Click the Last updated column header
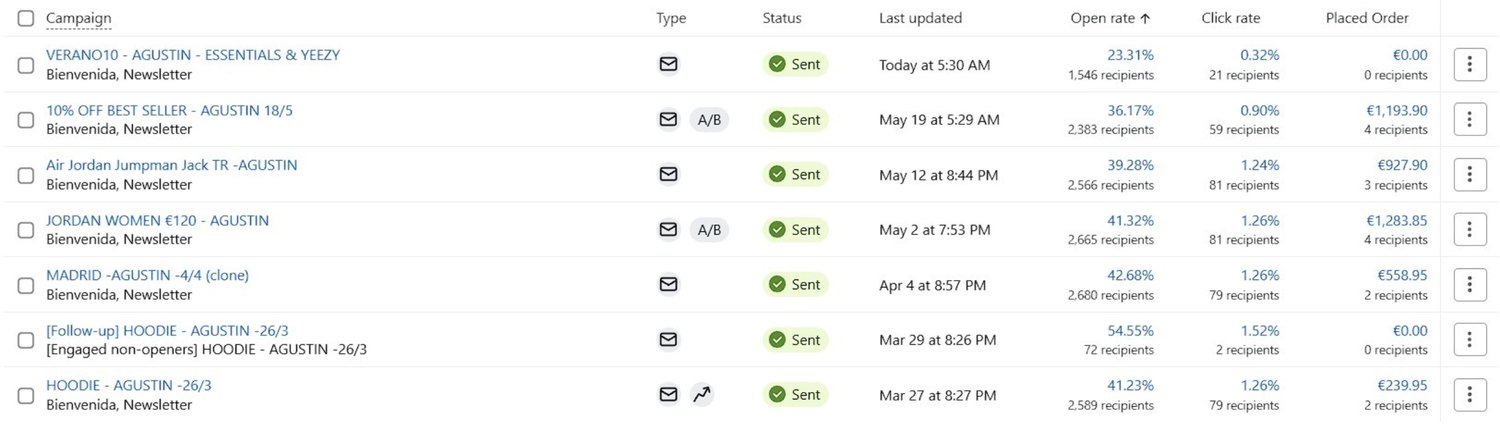 920,18
